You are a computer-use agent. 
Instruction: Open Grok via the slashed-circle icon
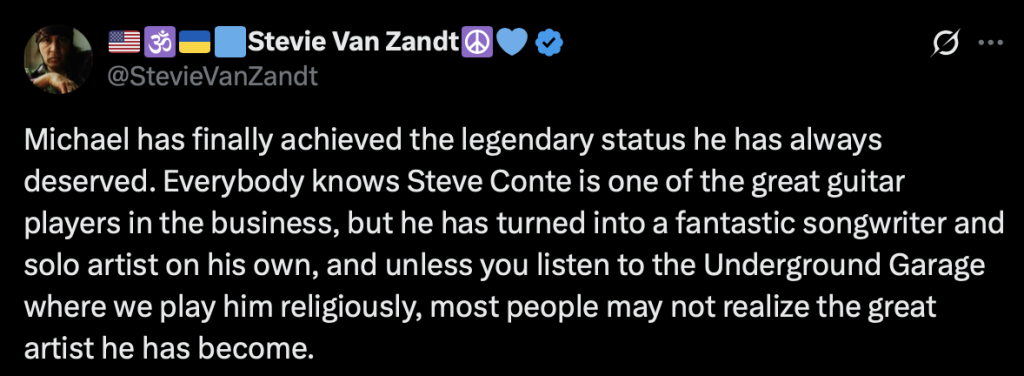[x=946, y=44]
